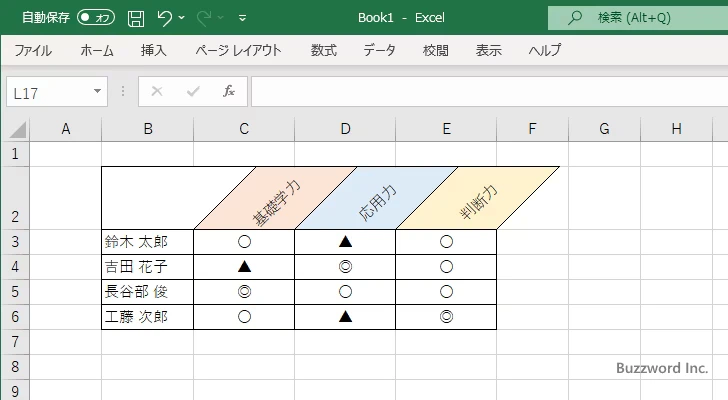
Task: Select 工藤 次郎's ◎ 判断力 cell
Action: click(x=446, y=317)
